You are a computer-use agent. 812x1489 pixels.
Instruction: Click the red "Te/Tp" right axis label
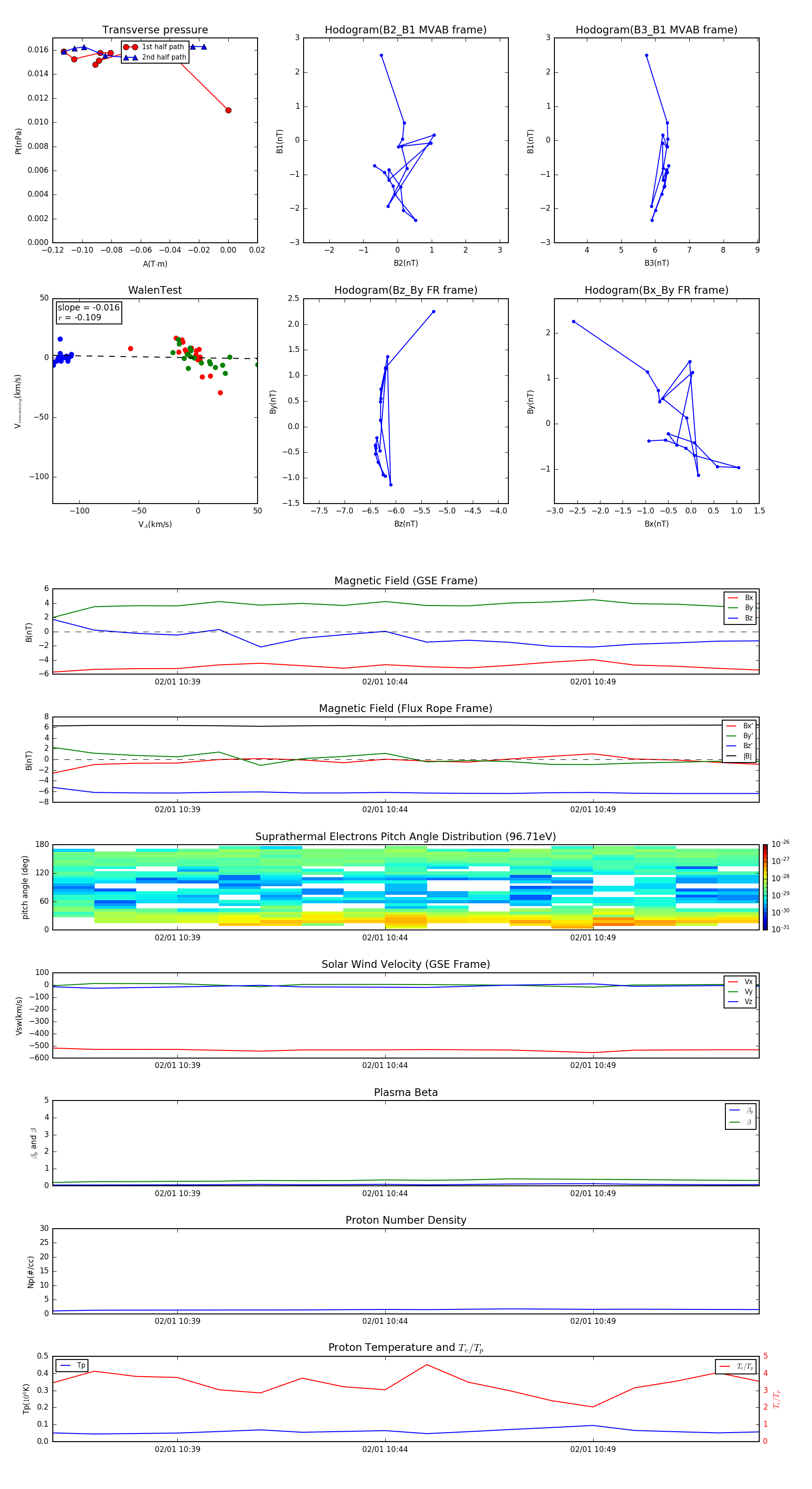[x=777, y=1399]
